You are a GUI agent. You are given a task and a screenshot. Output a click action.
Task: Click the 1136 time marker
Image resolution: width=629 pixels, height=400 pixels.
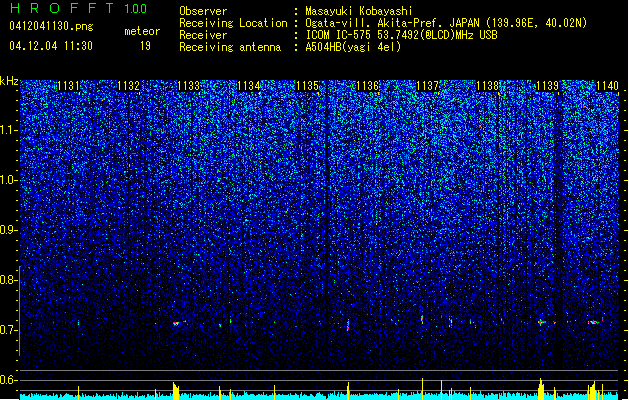pyautogui.click(x=367, y=86)
